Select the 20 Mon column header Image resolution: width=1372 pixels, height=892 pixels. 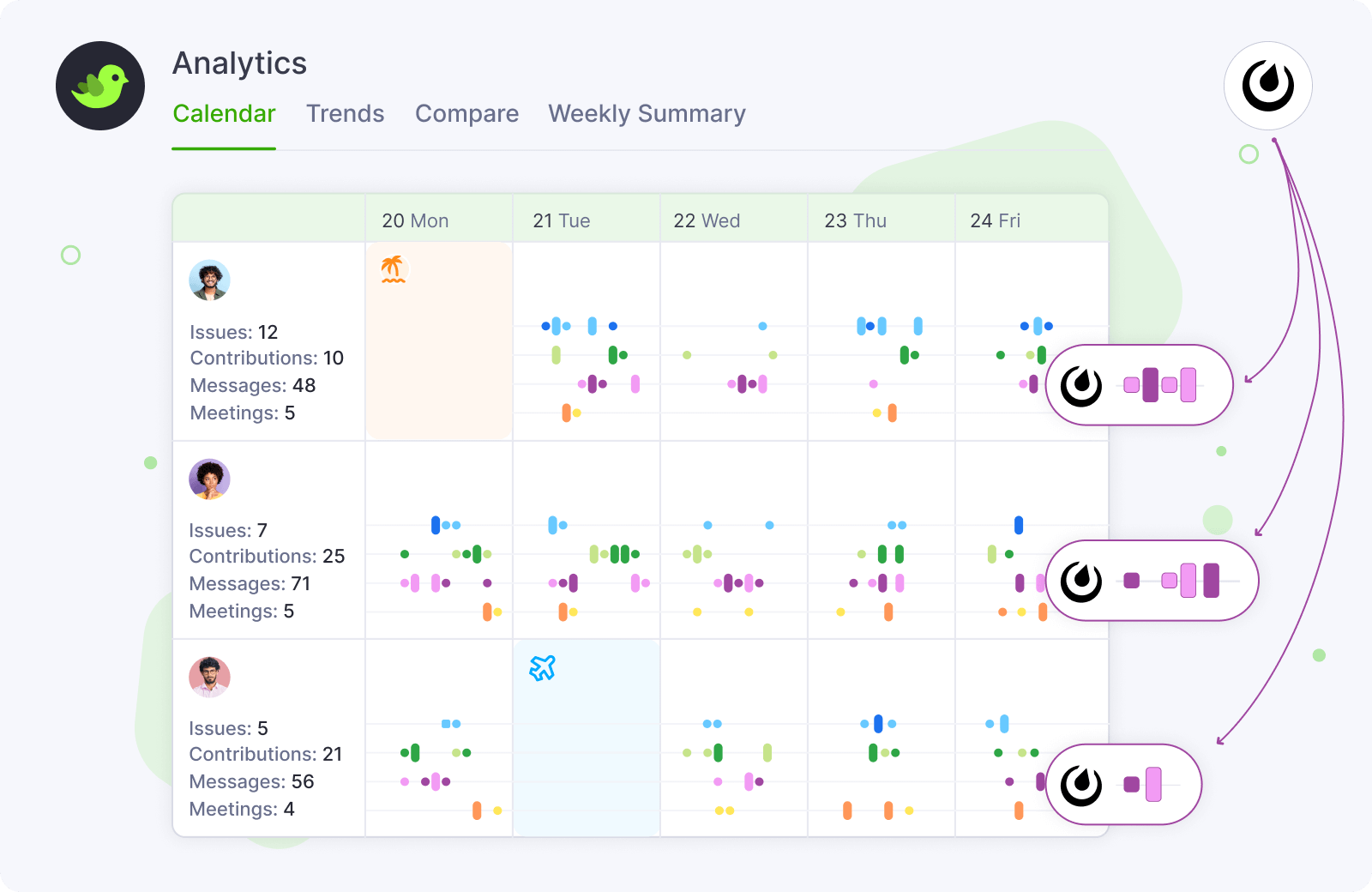pyautogui.click(x=416, y=220)
